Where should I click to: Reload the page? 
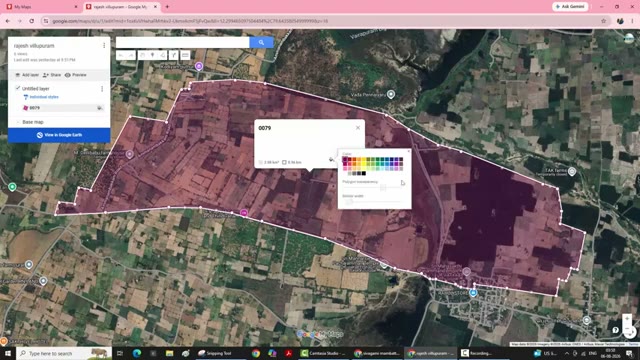click(31, 21)
